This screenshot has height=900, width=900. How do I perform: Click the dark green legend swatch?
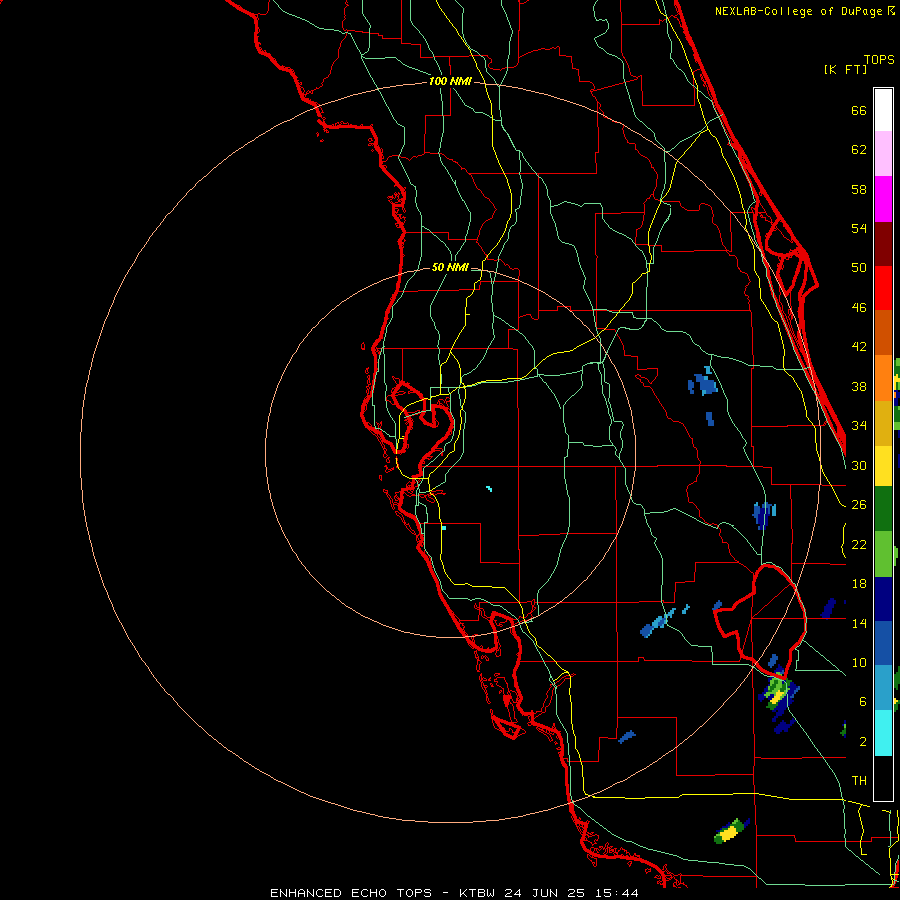click(x=883, y=508)
